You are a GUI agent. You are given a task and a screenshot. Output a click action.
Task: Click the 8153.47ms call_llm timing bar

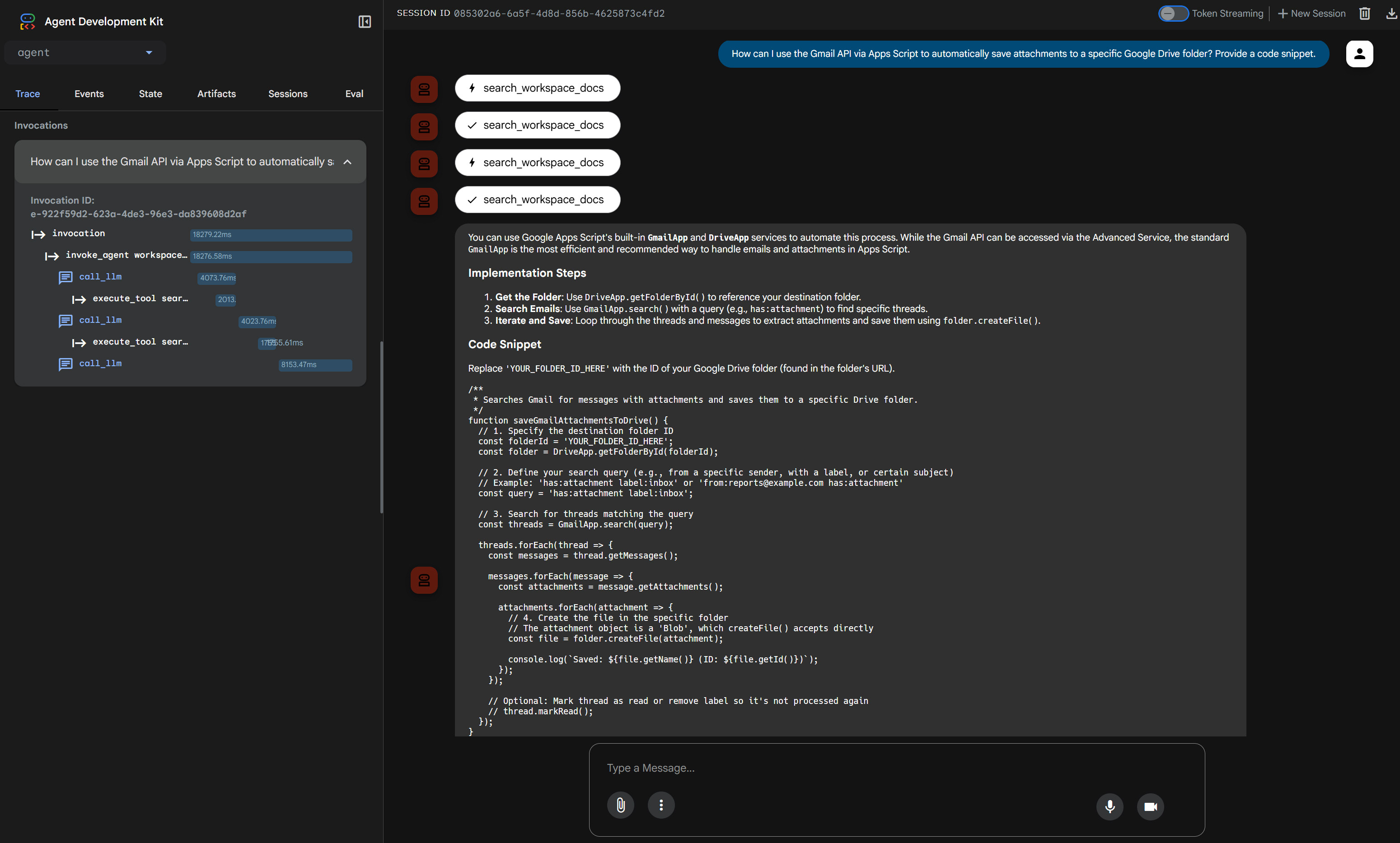[315, 365]
